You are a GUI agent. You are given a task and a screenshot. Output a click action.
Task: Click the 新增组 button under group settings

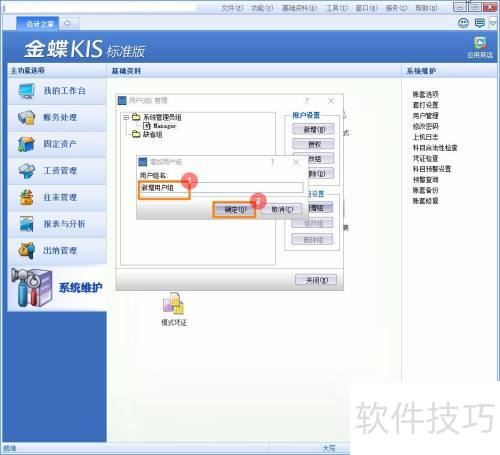[x=321, y=208]
